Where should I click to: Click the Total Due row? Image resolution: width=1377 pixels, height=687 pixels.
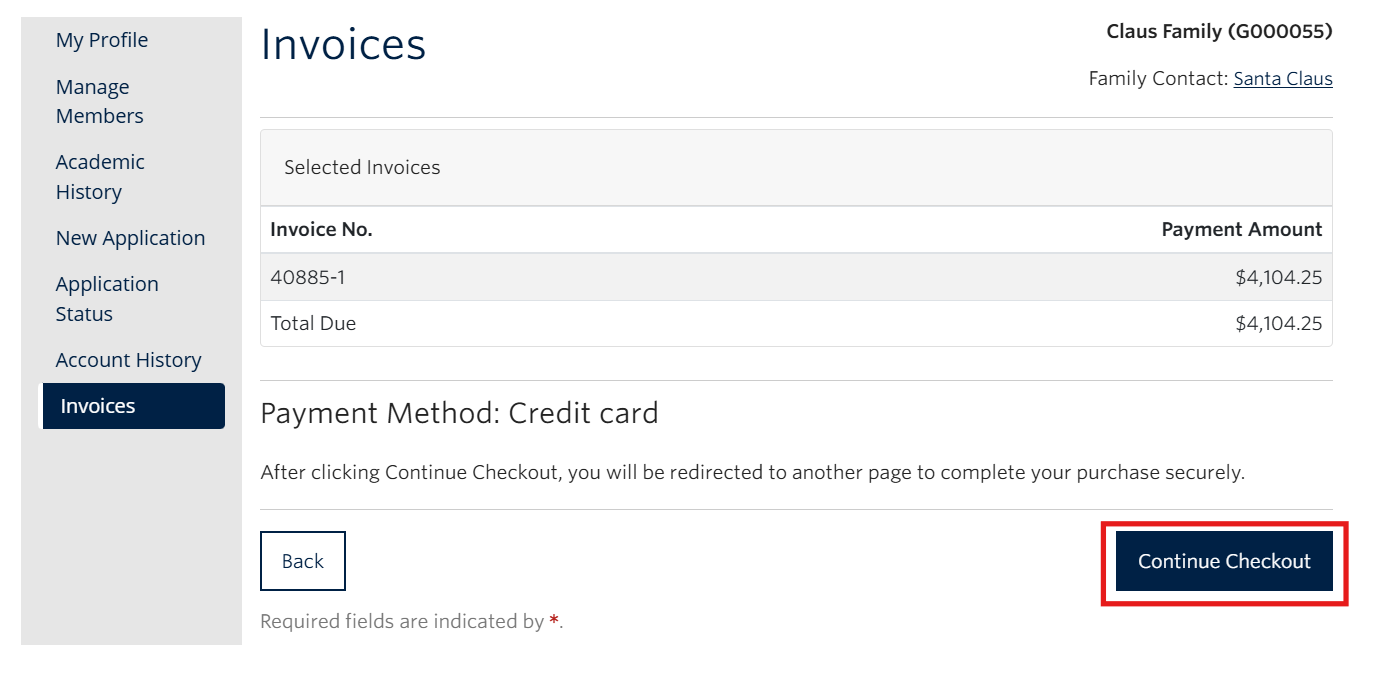pos(312,323)
